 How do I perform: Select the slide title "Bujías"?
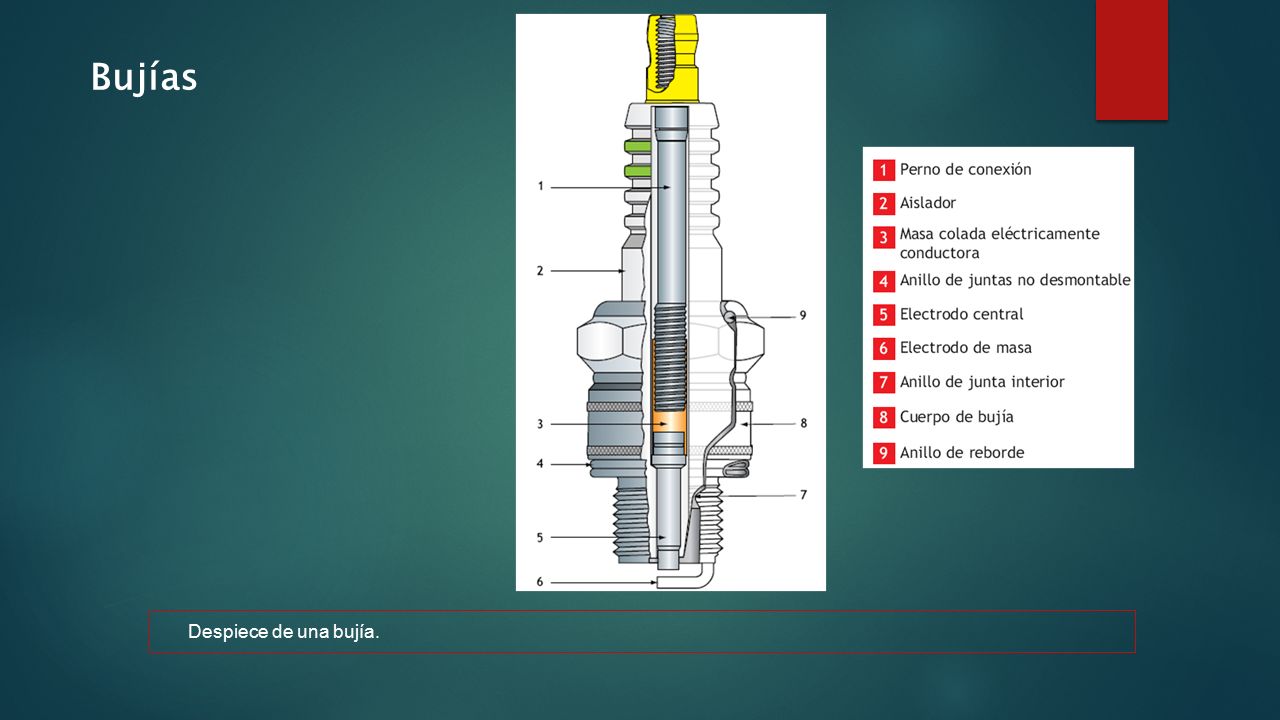click(x=144, y=77)
